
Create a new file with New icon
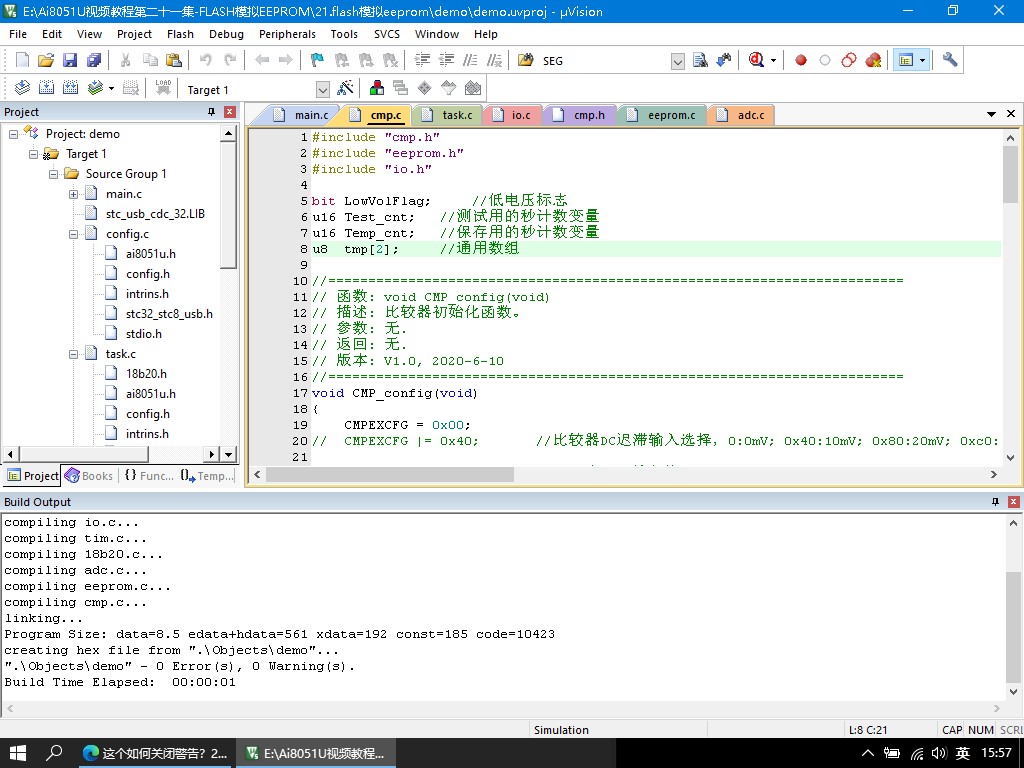pos(22,60)
